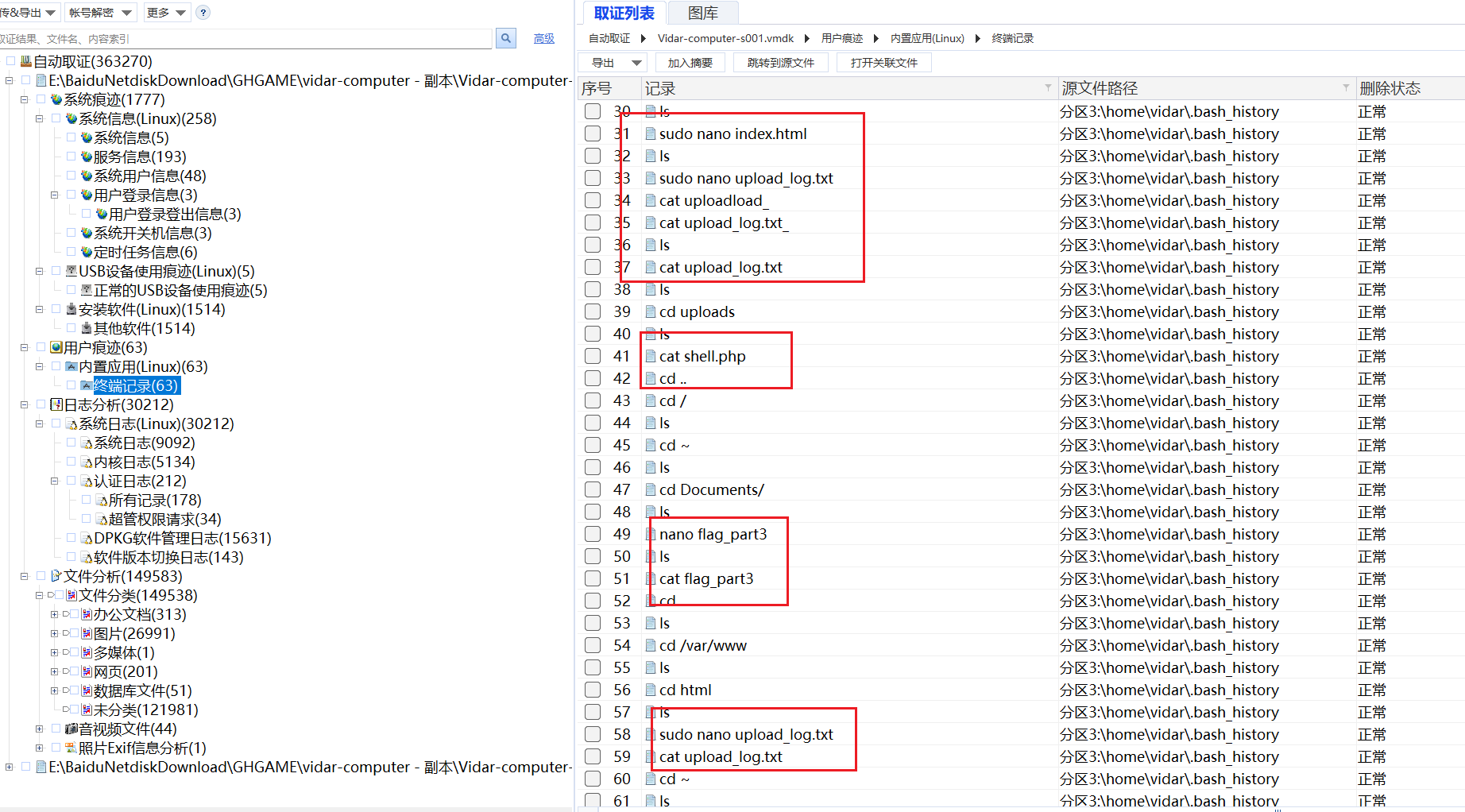
Task: Tick checkbox for row 31 sudo nano index.html
Action: 593,133
